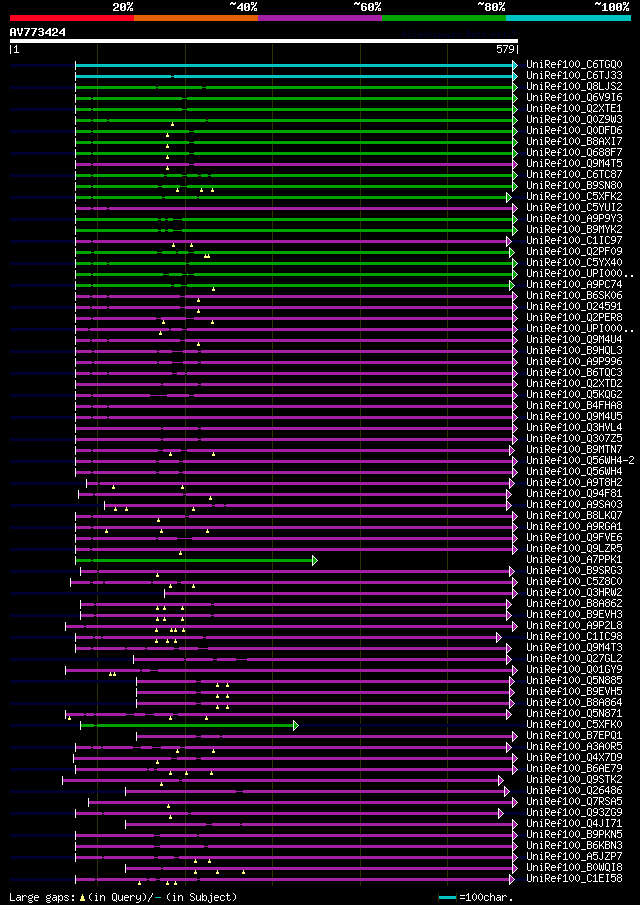The height and width of the screenshot is (905, 640).
Task: Select label UniRef100_A9PC74
Action: tap(574, 285)
